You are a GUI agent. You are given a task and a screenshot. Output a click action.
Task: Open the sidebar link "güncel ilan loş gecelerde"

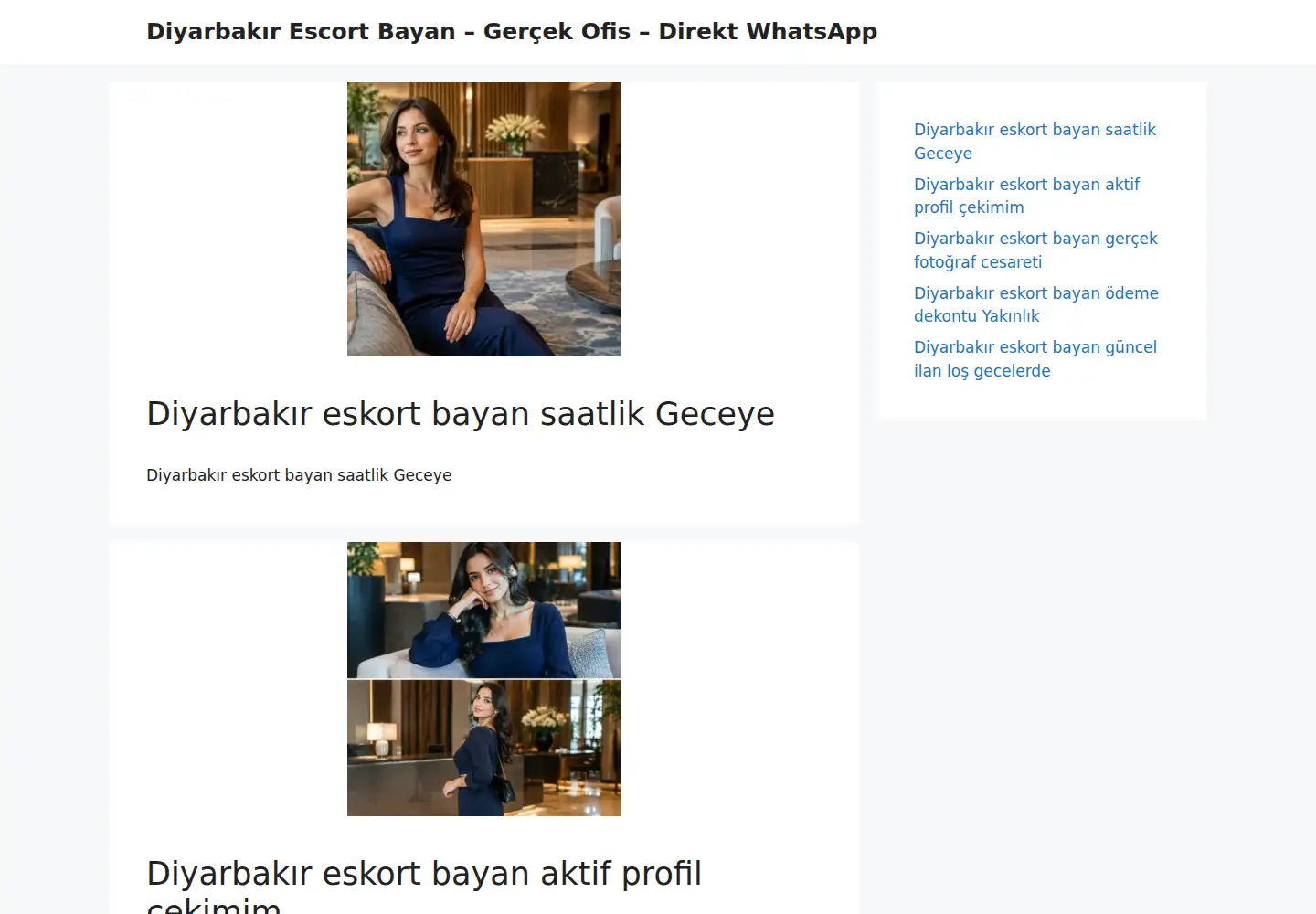[1035, 358]
